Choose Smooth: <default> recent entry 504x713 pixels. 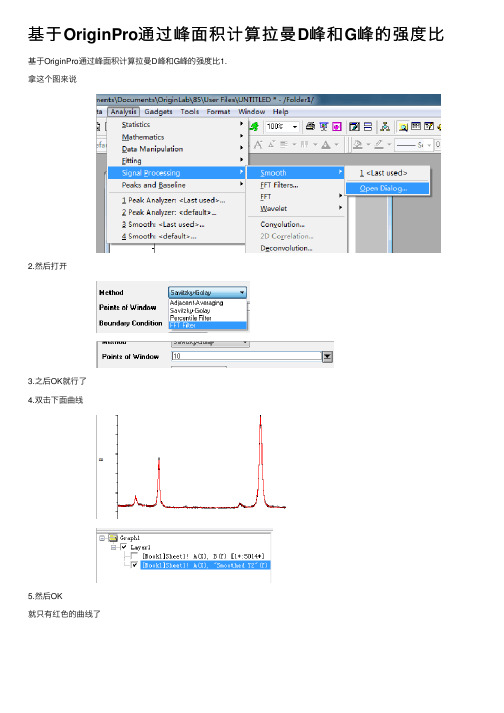pos(159,236)
